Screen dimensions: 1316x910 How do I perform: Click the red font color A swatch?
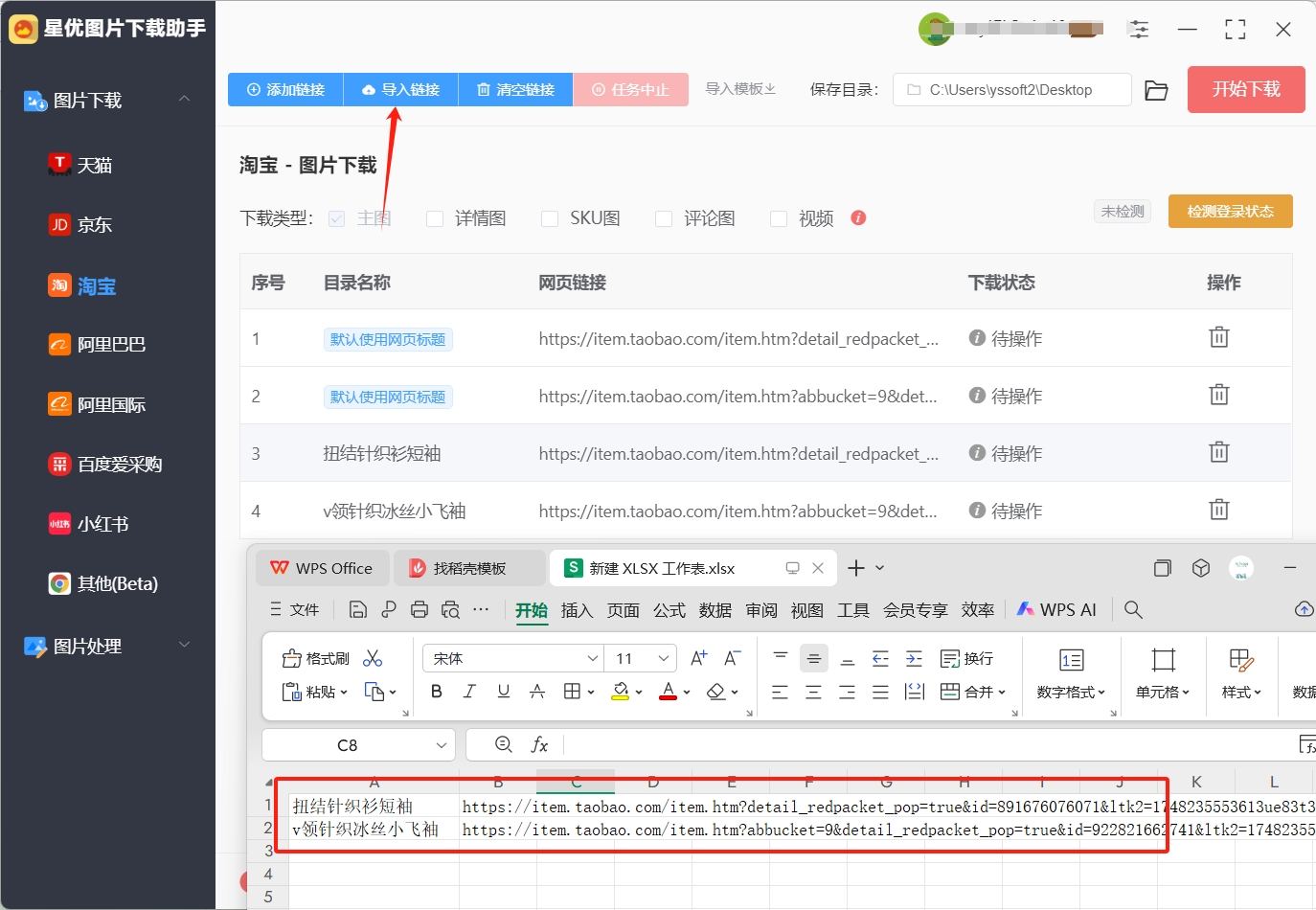669,692
